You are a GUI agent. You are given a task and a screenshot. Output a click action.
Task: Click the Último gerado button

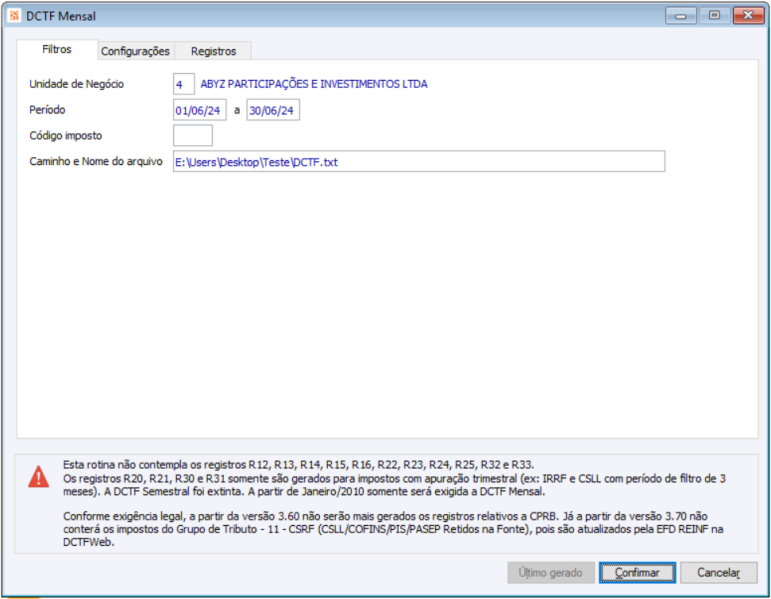coord(551,572)
